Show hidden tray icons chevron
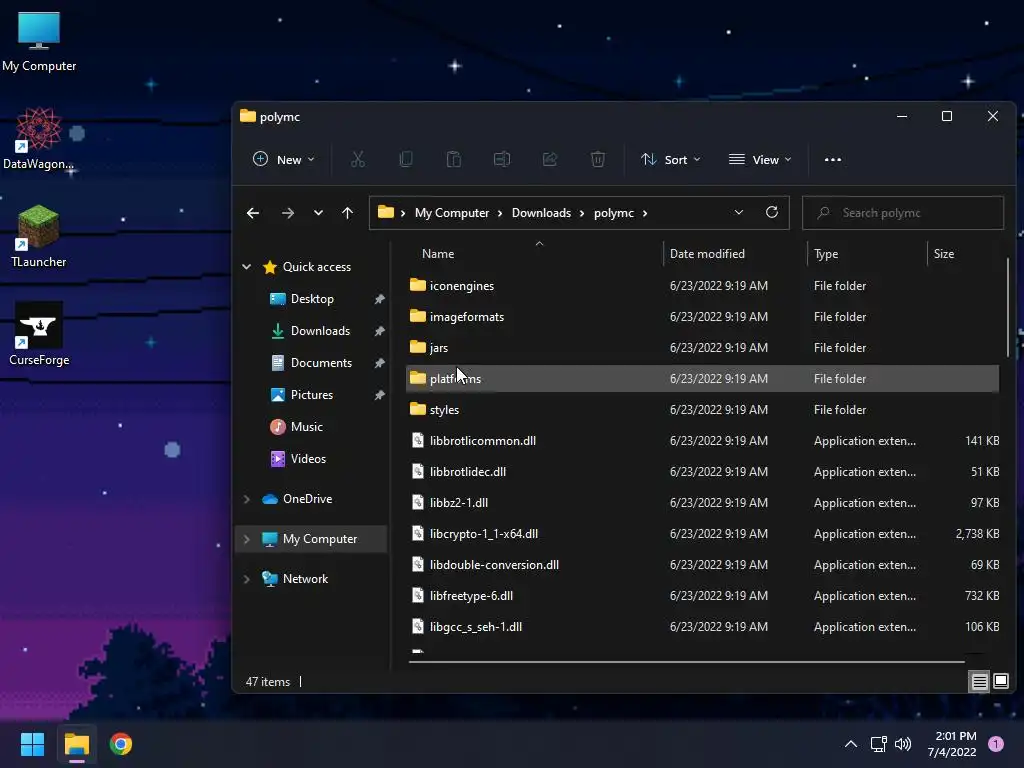 point(851,744)
